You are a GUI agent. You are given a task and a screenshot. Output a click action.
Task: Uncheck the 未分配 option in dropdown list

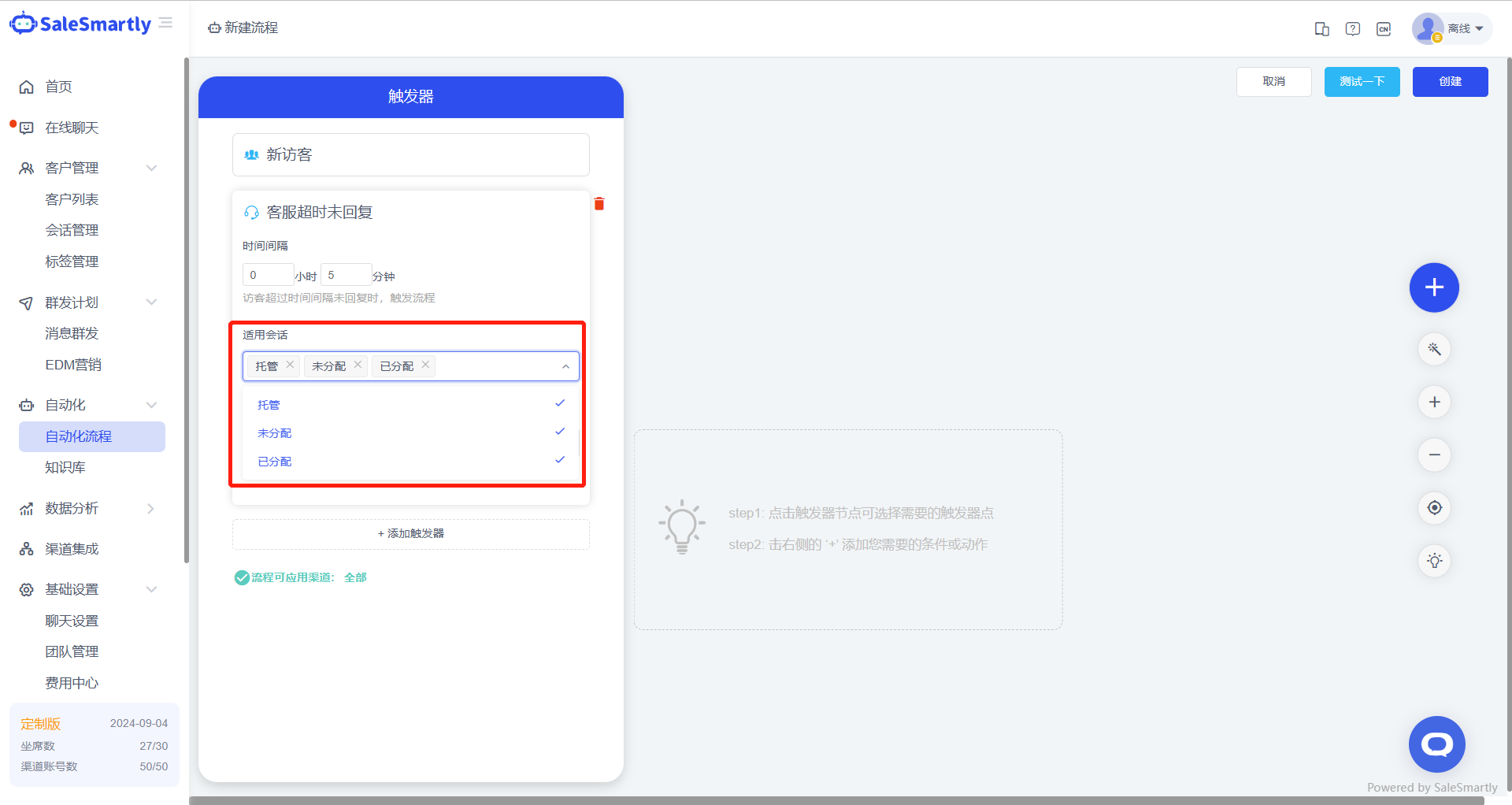[x=410, y=433]
